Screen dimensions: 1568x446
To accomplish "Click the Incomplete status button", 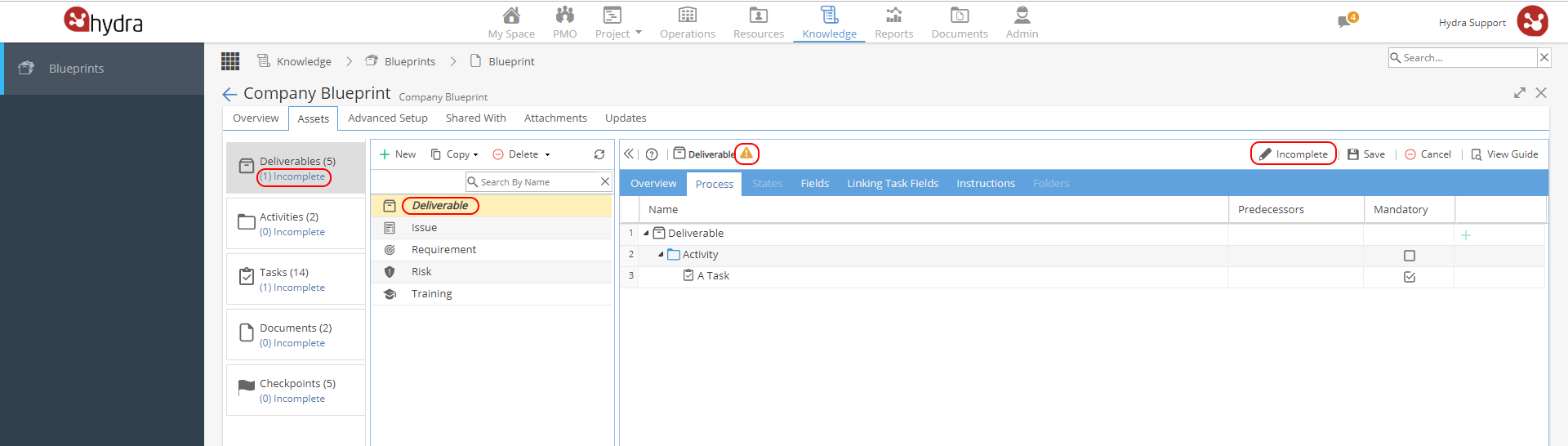I will pyautogui.click(x=1294, y=154).
